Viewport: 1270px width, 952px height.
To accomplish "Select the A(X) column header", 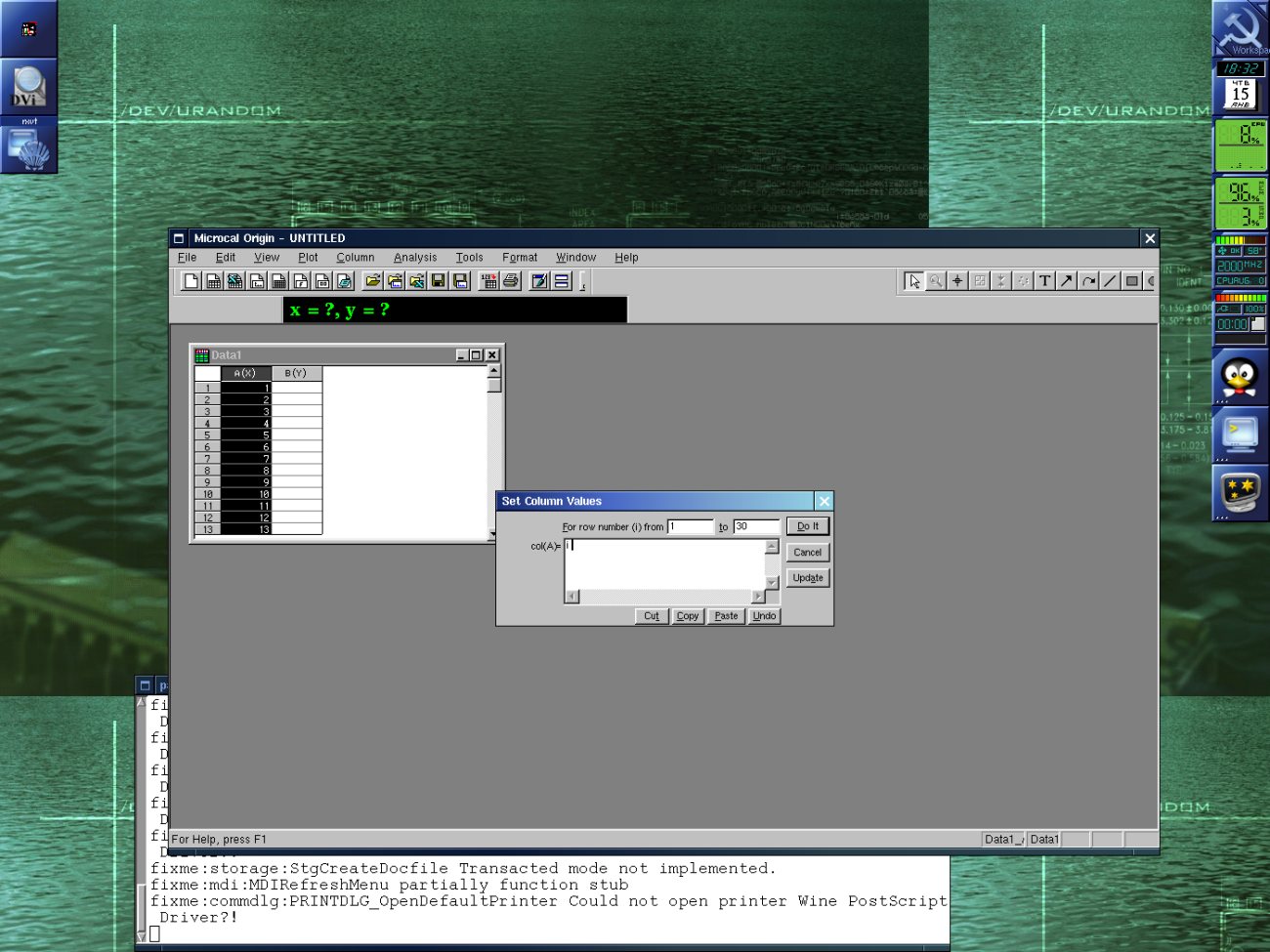I will (245, 373).
